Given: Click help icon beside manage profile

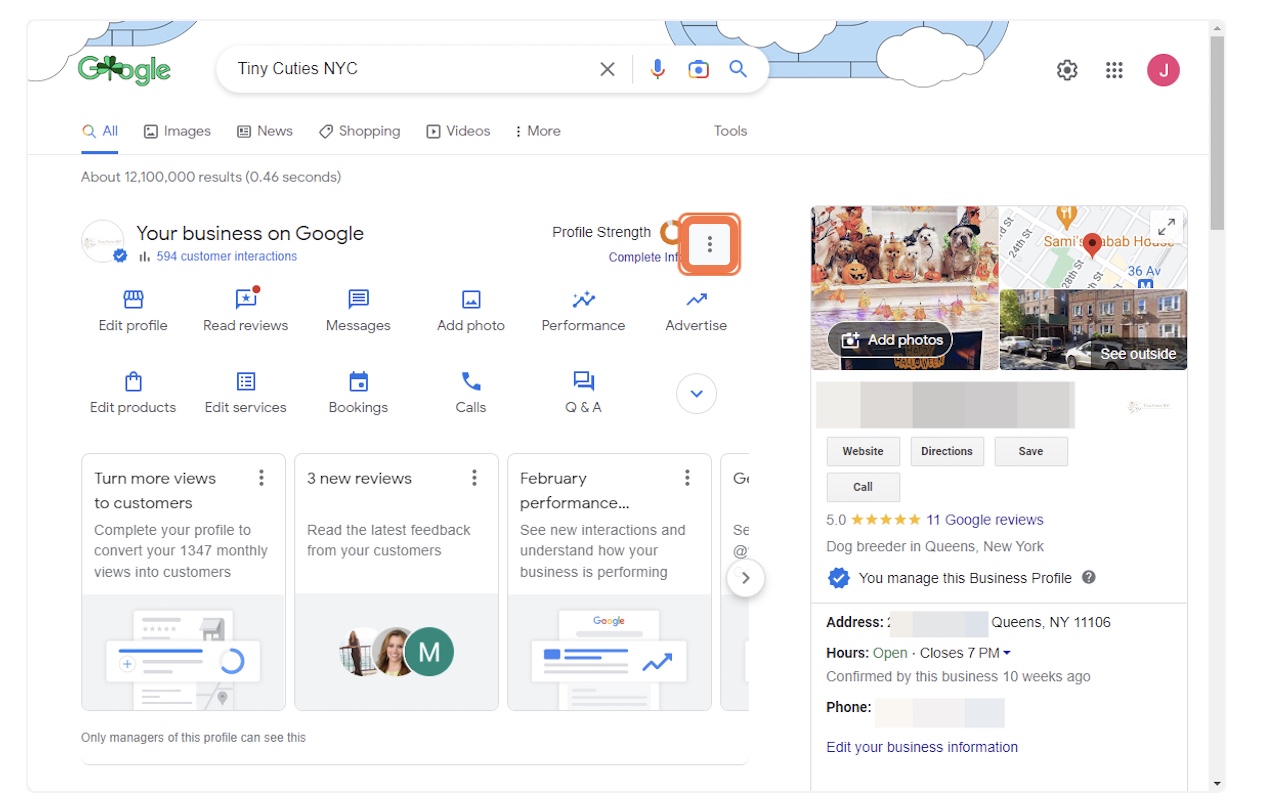Looking at the screenshot, I should [x=1089, y=577].
